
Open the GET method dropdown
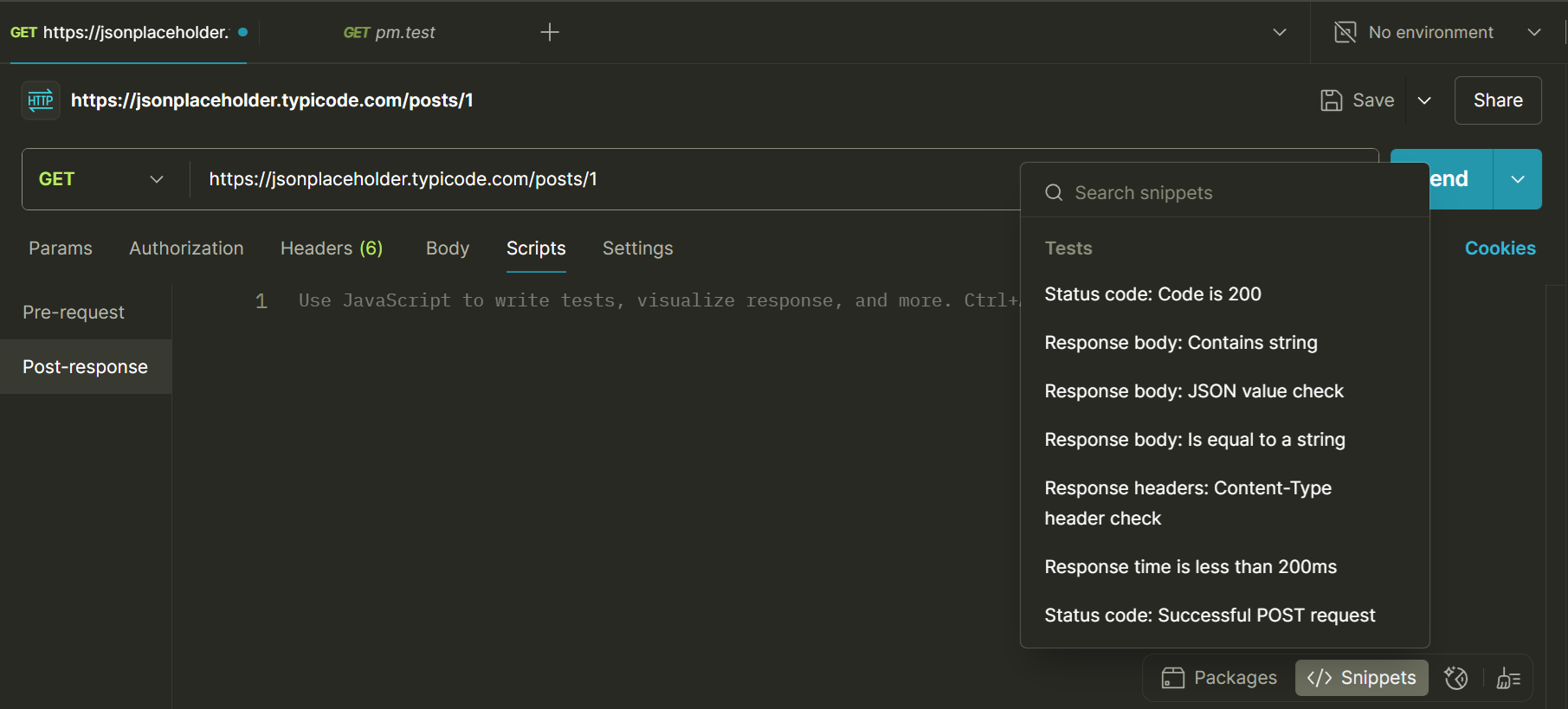tap(101, 179)
